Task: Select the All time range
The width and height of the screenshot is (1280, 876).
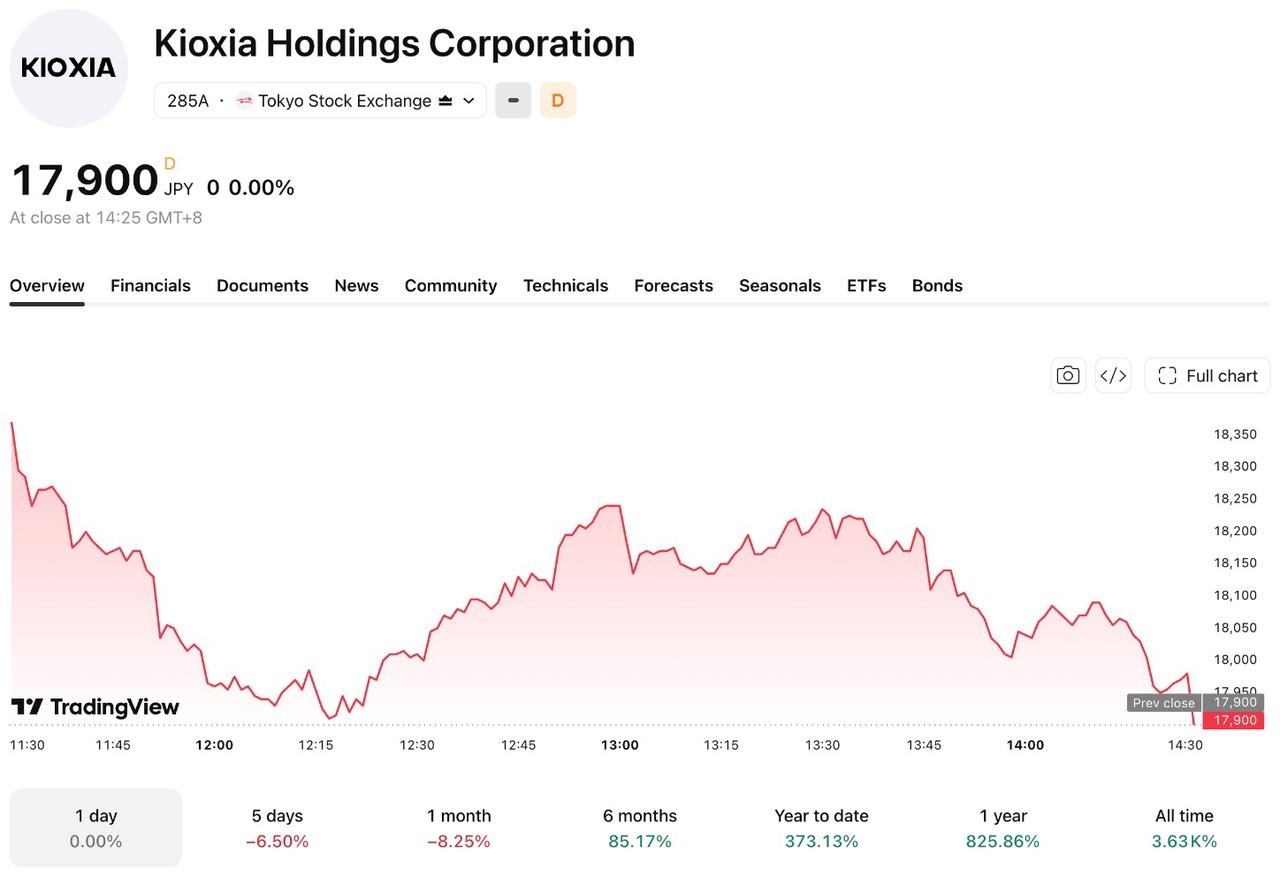Action: tap(1184, 828)
